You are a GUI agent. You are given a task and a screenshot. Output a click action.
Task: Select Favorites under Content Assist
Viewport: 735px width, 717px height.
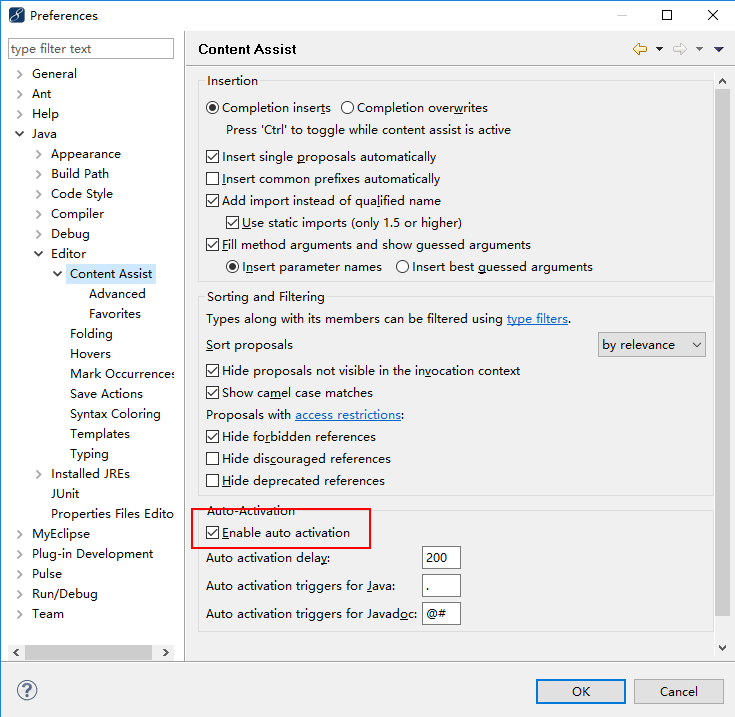pos(115,314)
